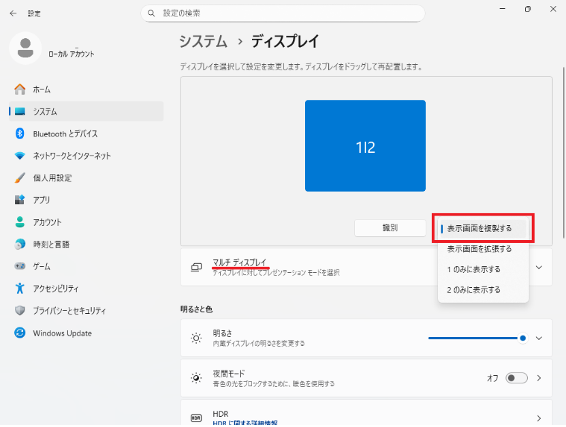This screenshot has height=427, width=566.
Task: Minimize the settings window
Action: (x=502, y=9)
